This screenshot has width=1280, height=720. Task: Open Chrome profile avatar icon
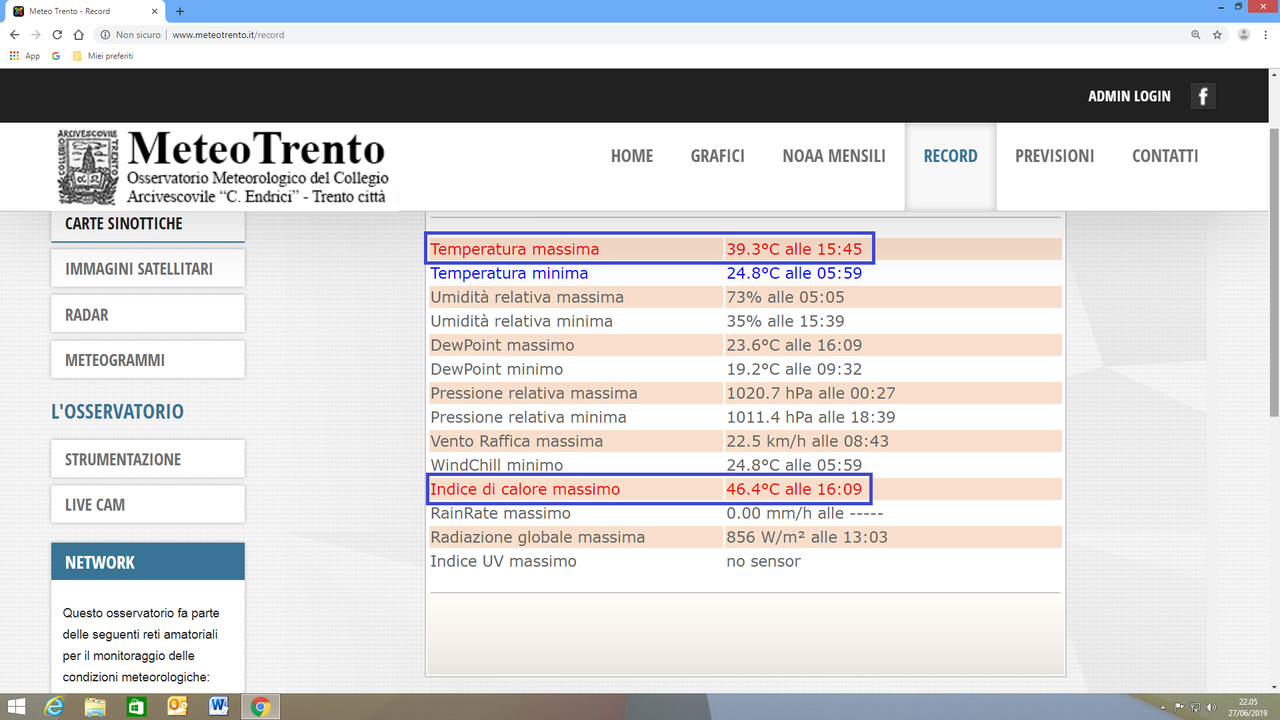click(1243, 34)
